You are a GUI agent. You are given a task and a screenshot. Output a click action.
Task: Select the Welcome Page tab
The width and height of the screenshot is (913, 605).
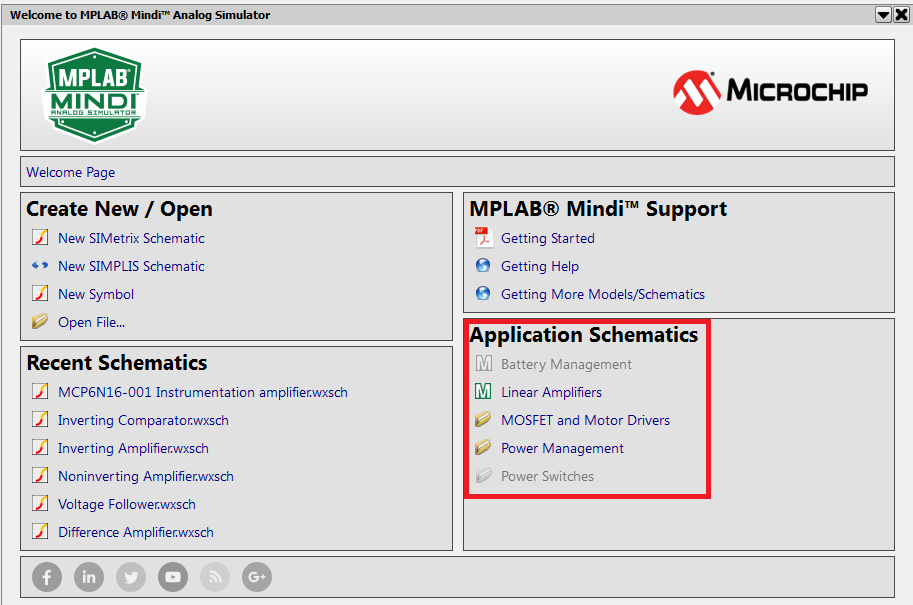(x=70, y=171)
